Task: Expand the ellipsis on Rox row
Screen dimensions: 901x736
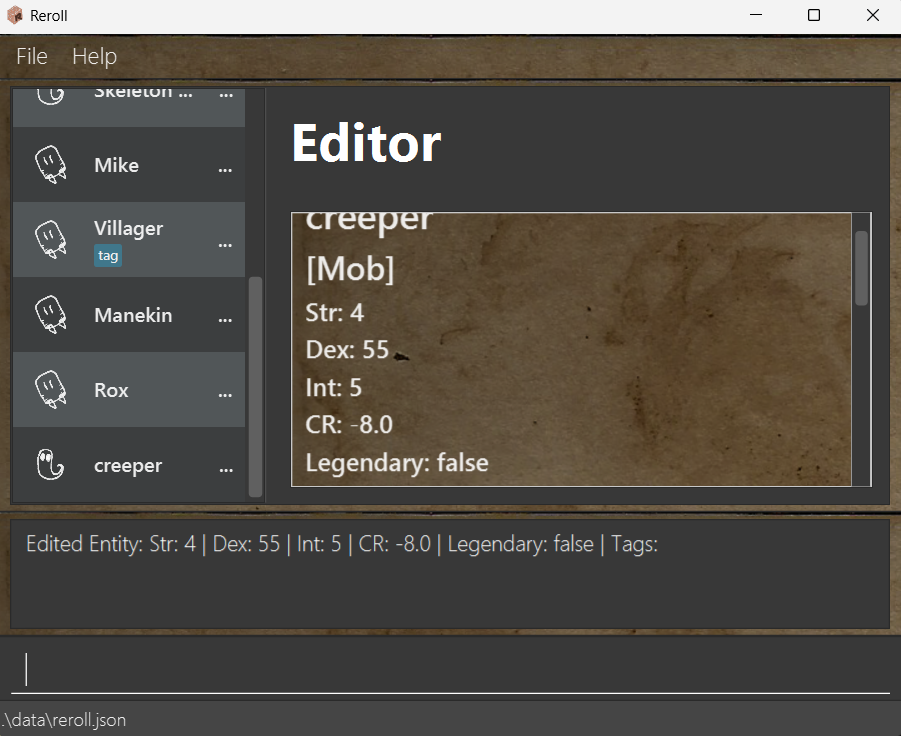Action: (x=225, y=395)
